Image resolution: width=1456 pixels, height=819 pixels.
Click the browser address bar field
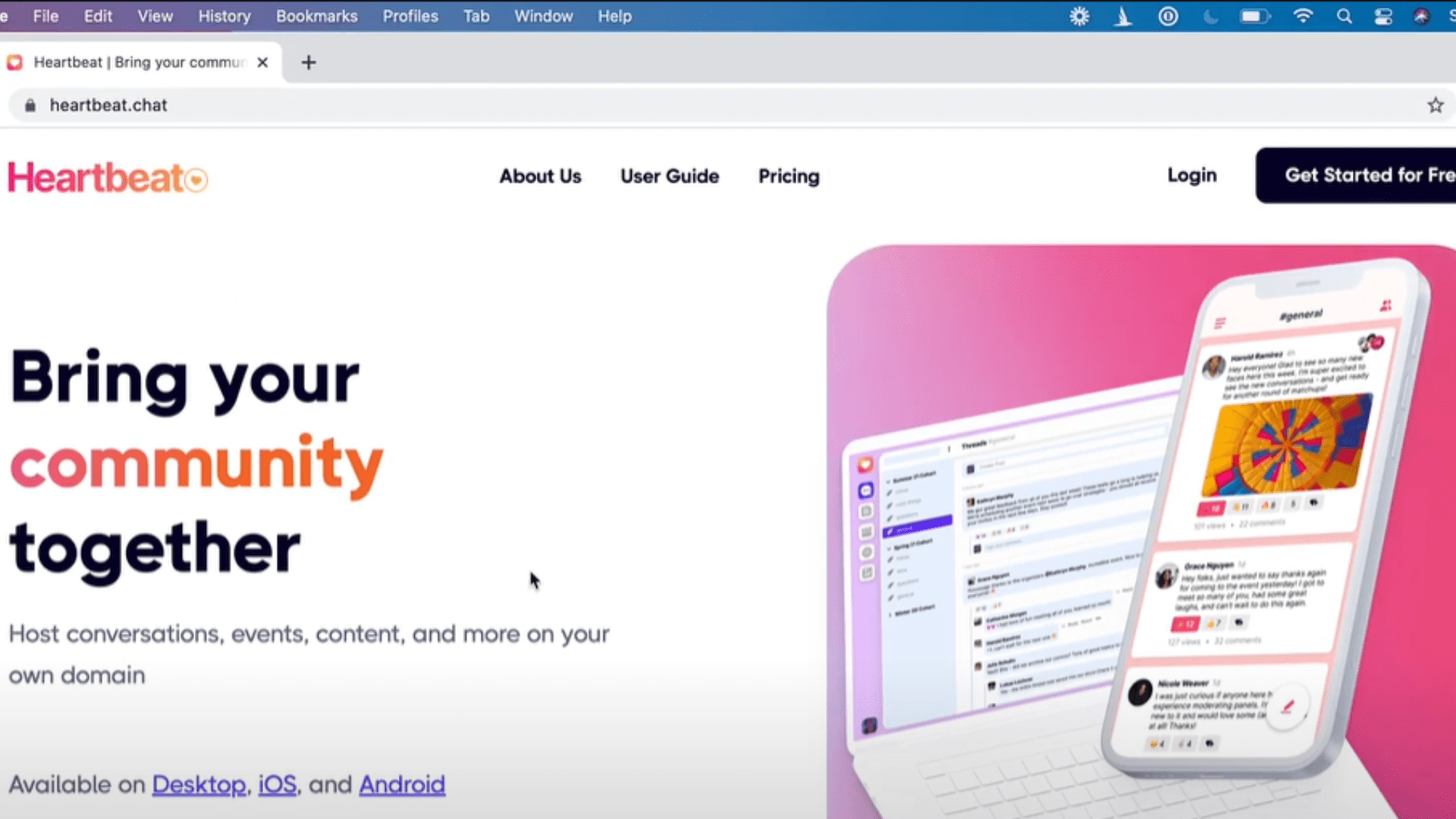pos(728,104)
